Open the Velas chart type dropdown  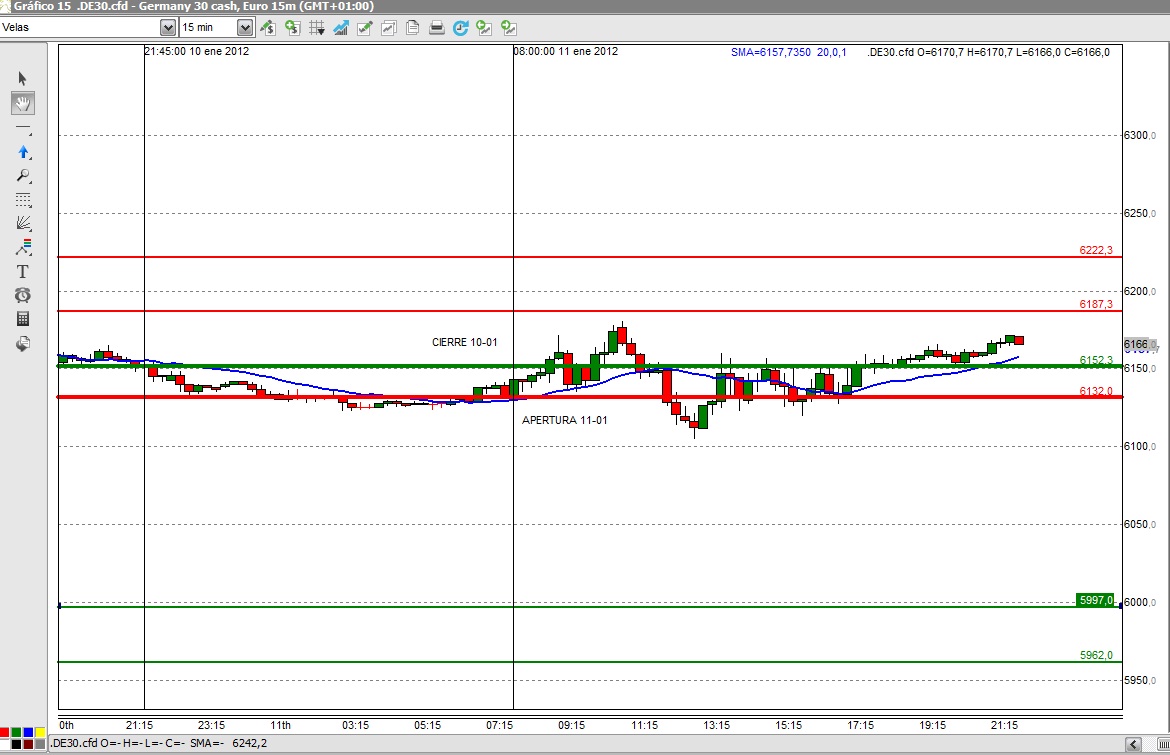point(168,28)
